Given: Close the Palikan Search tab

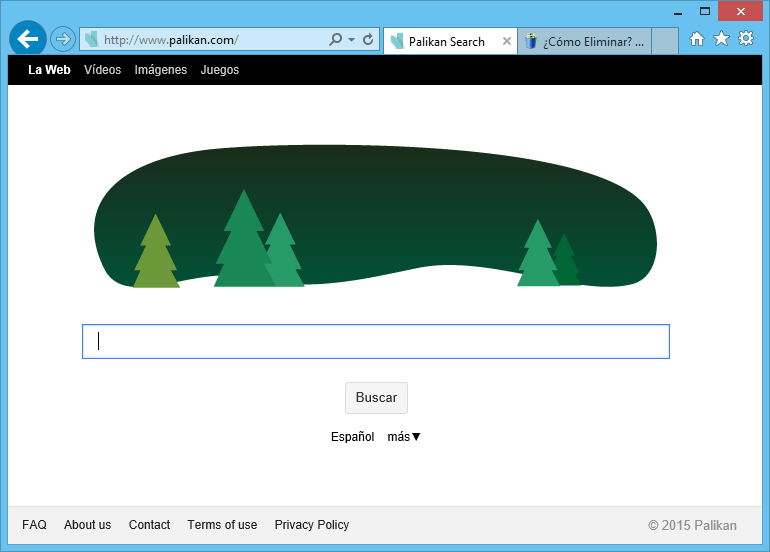Looking at the screenshot, I should [x=507, y=42].
